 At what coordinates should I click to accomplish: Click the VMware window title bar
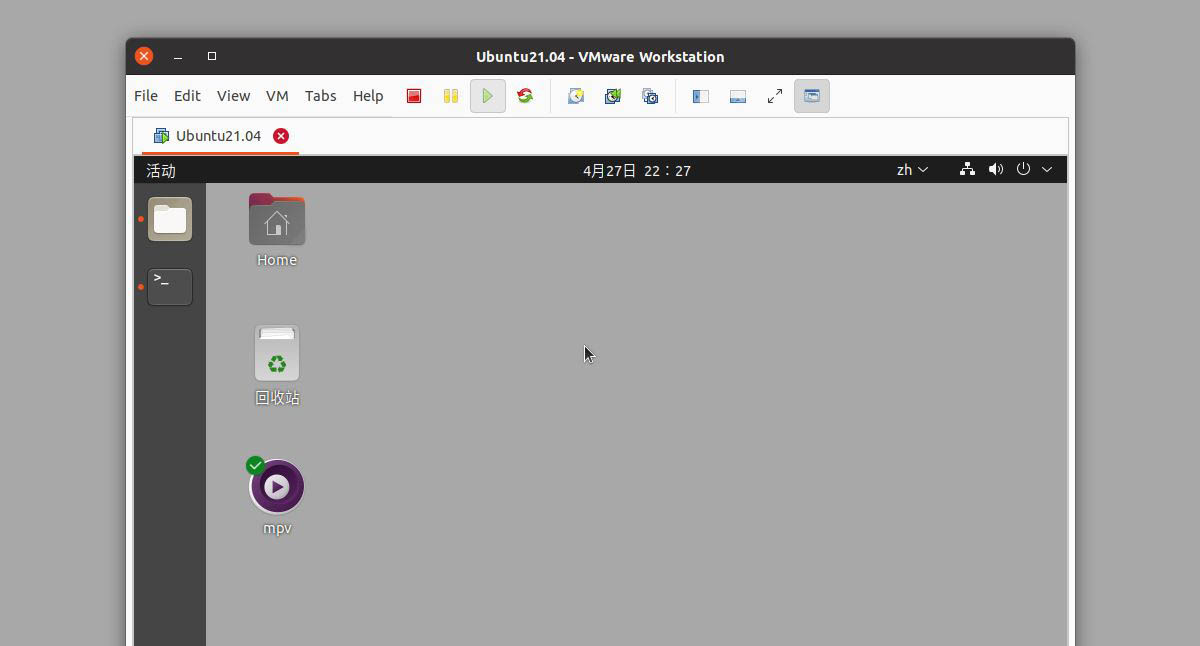click(600, 57)
